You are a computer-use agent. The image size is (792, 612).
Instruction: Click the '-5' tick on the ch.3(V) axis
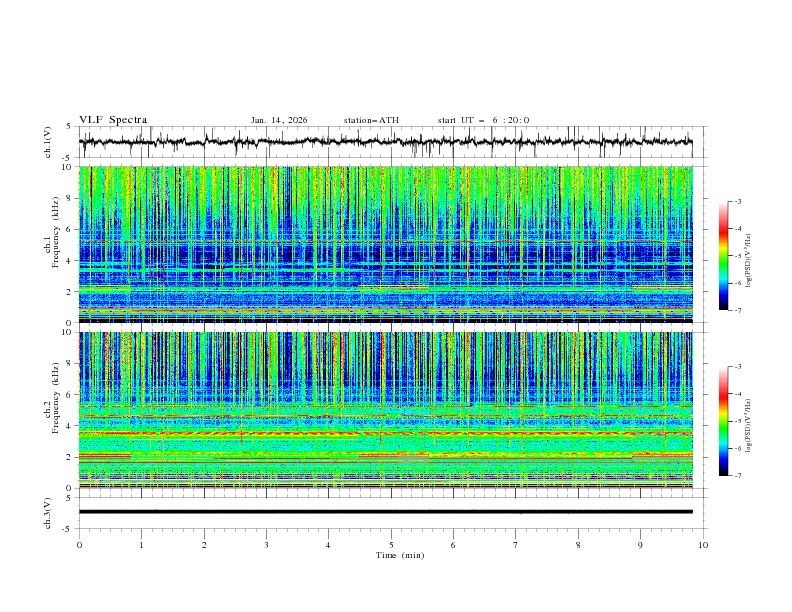68,529
